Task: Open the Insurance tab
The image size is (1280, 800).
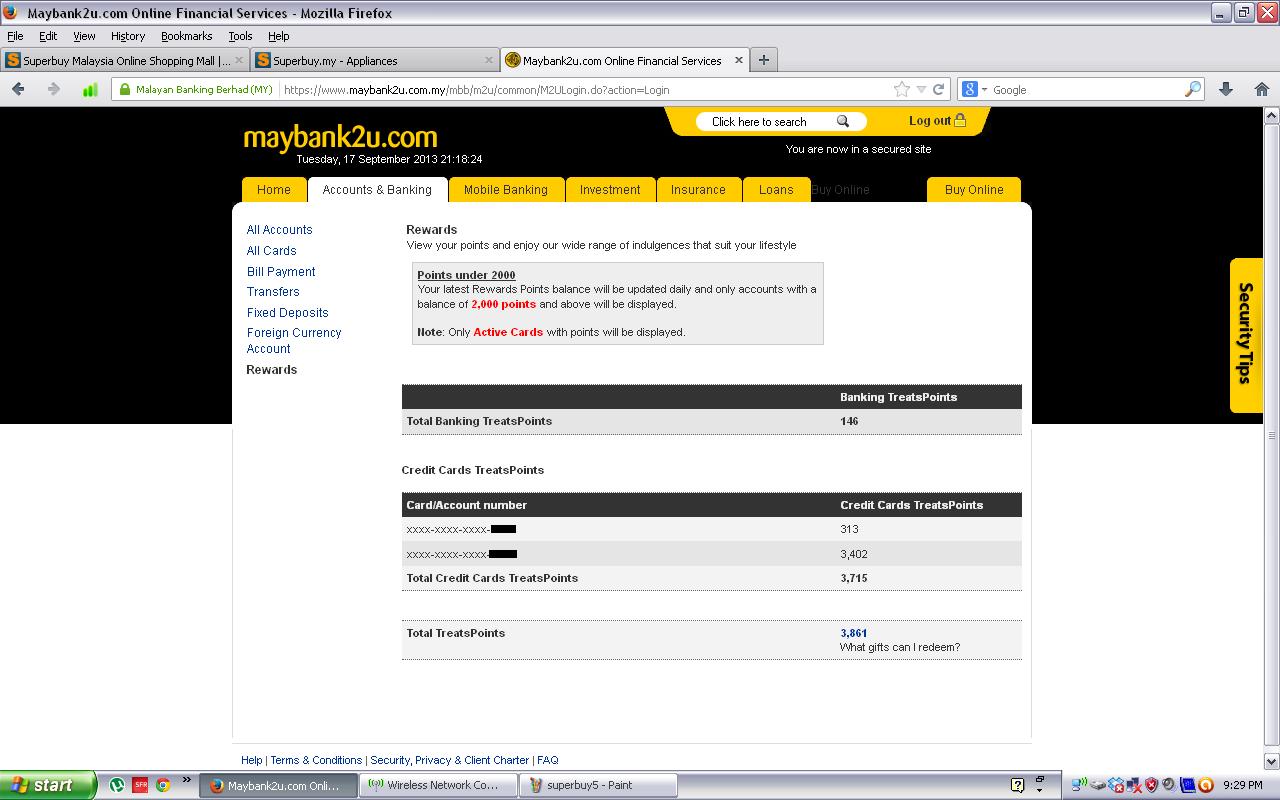Action: pyautogui.click(x=698, y=190)
